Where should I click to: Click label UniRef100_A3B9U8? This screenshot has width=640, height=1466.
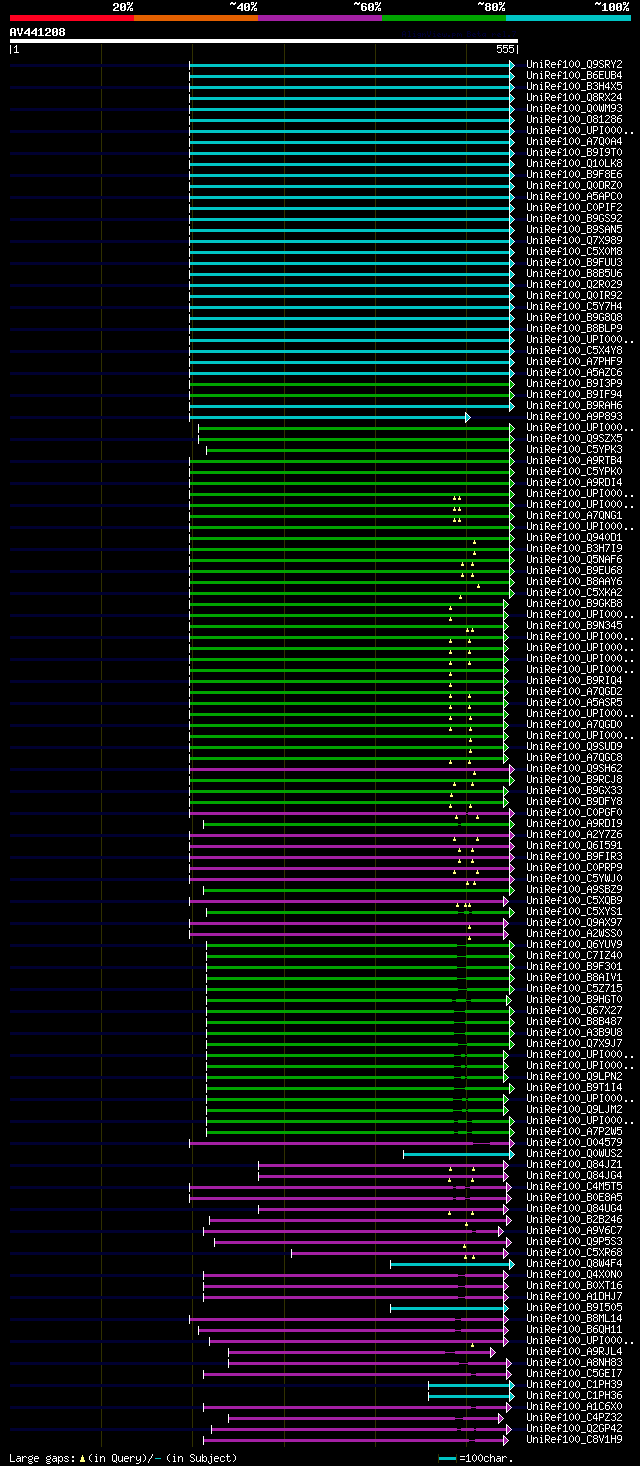click(x=574, y=1032)
